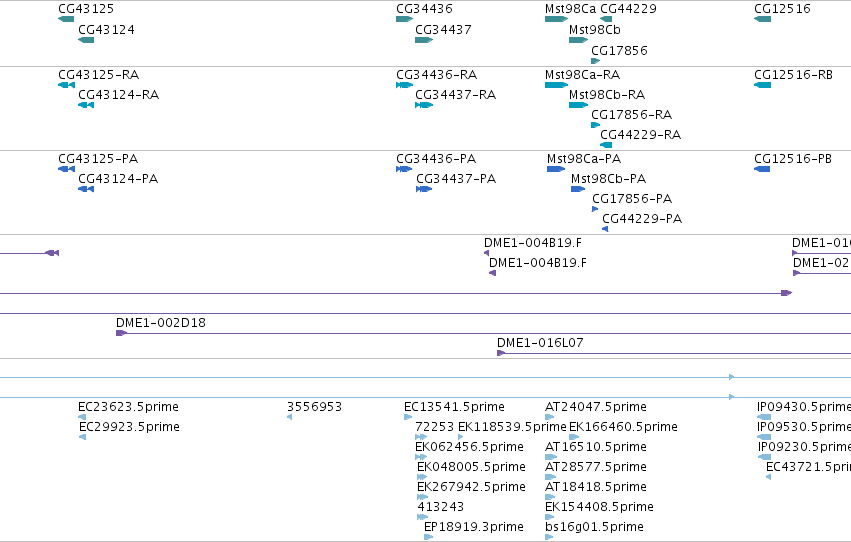Click the Mst98Ca-PA label text
The height and width of the screenshot is (542, 851).
pyautogui.click(x=584, y=158)
